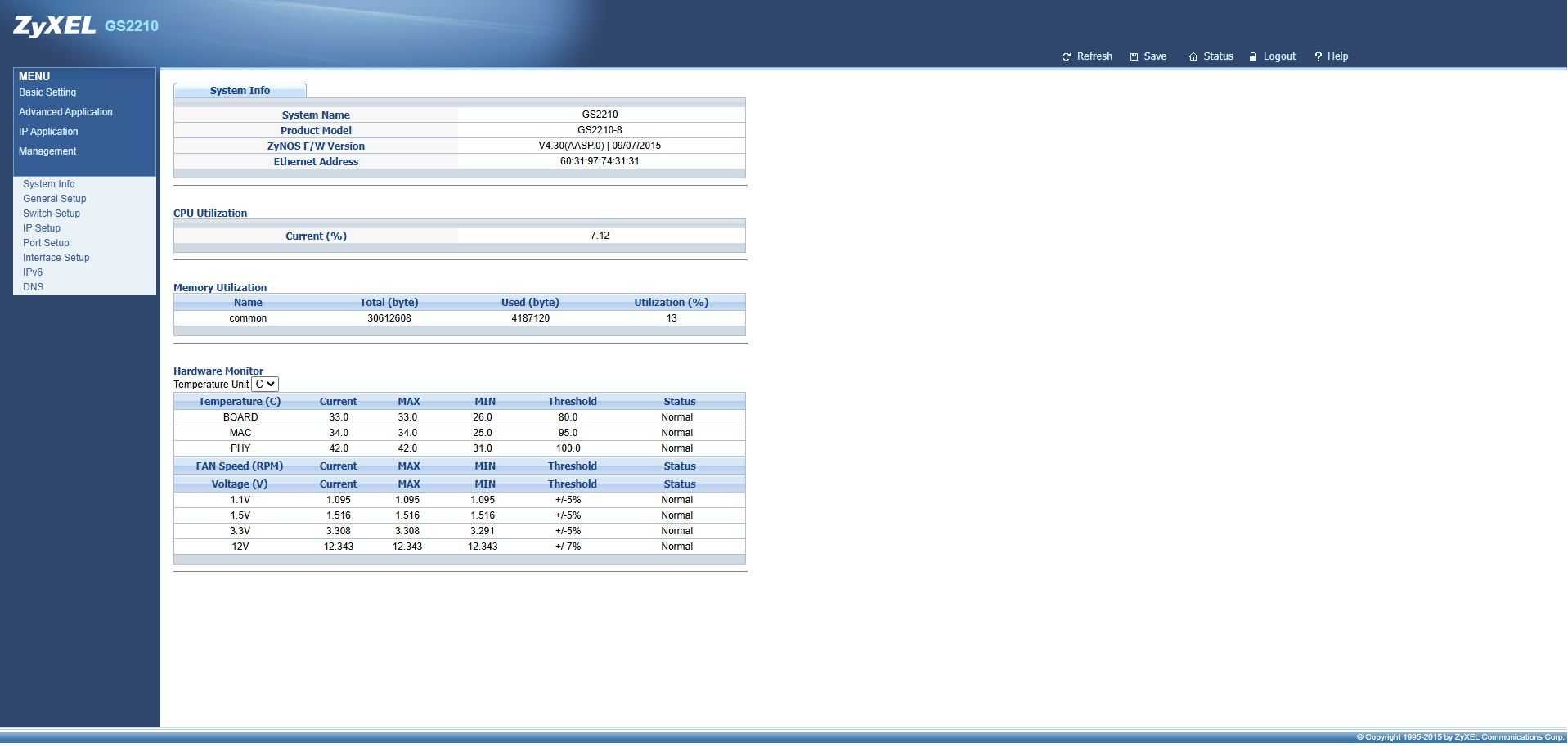Click 12V threshold value +/-7%
The width and height of the screenshot is (1568, 747).
tap(568, 547)
